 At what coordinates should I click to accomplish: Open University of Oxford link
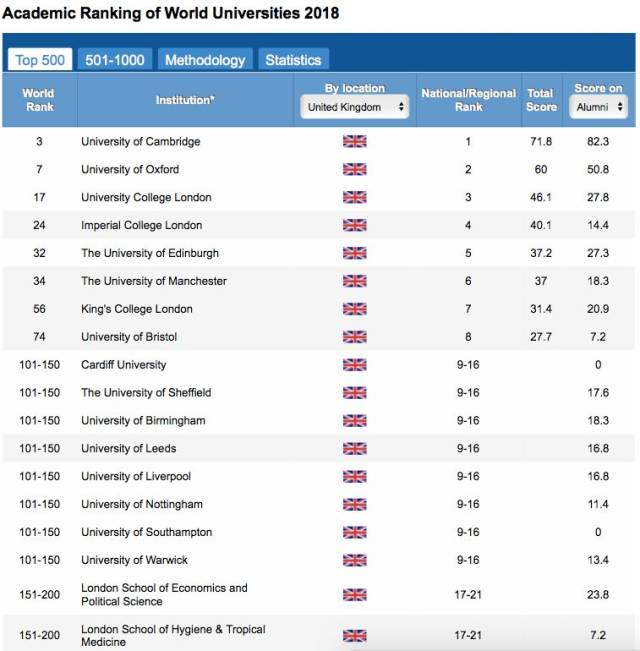(x=130, y=169)
